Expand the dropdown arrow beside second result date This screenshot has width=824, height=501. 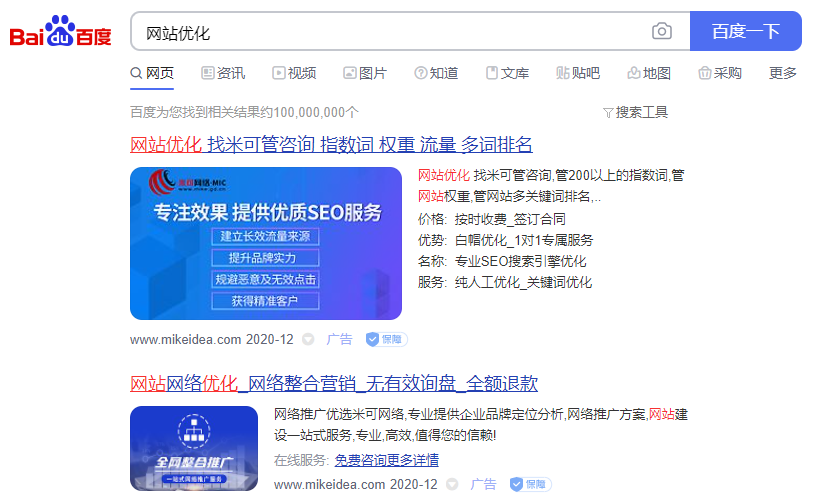[452, 485]
